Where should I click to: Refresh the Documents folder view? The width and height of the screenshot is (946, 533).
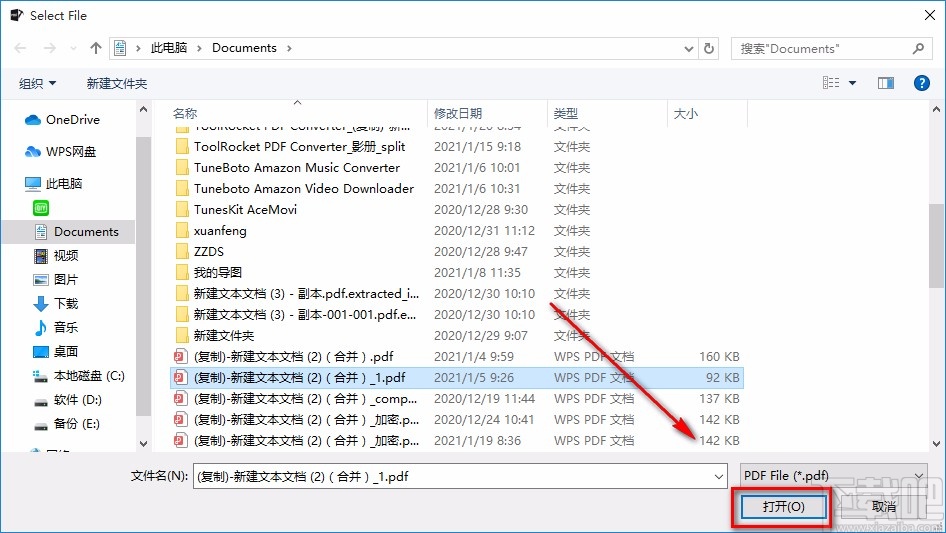710,48
